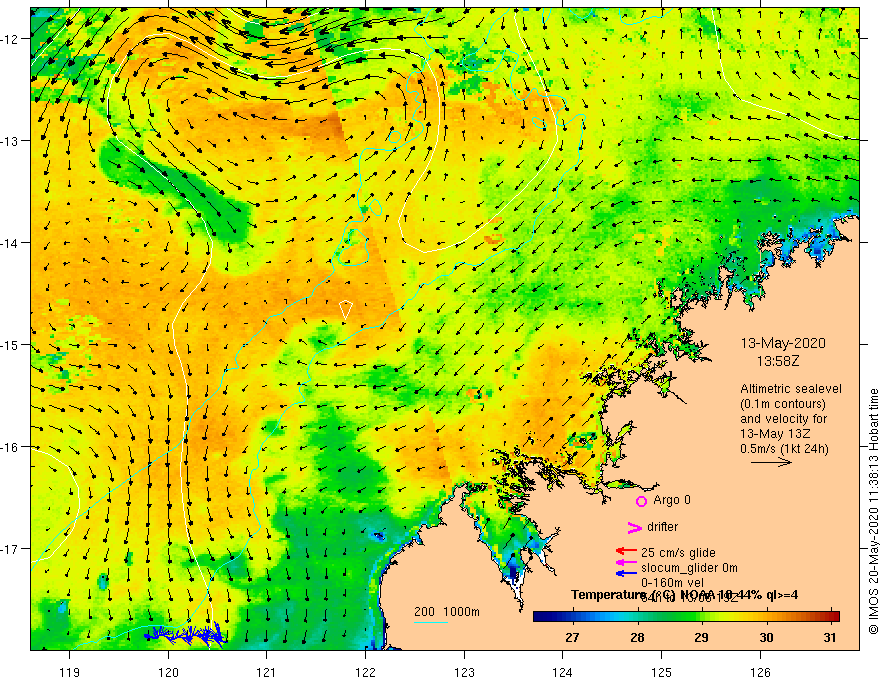
Task: Click the dark blue end of color bar
Action: pyautogui.click(x=540, y=617)
